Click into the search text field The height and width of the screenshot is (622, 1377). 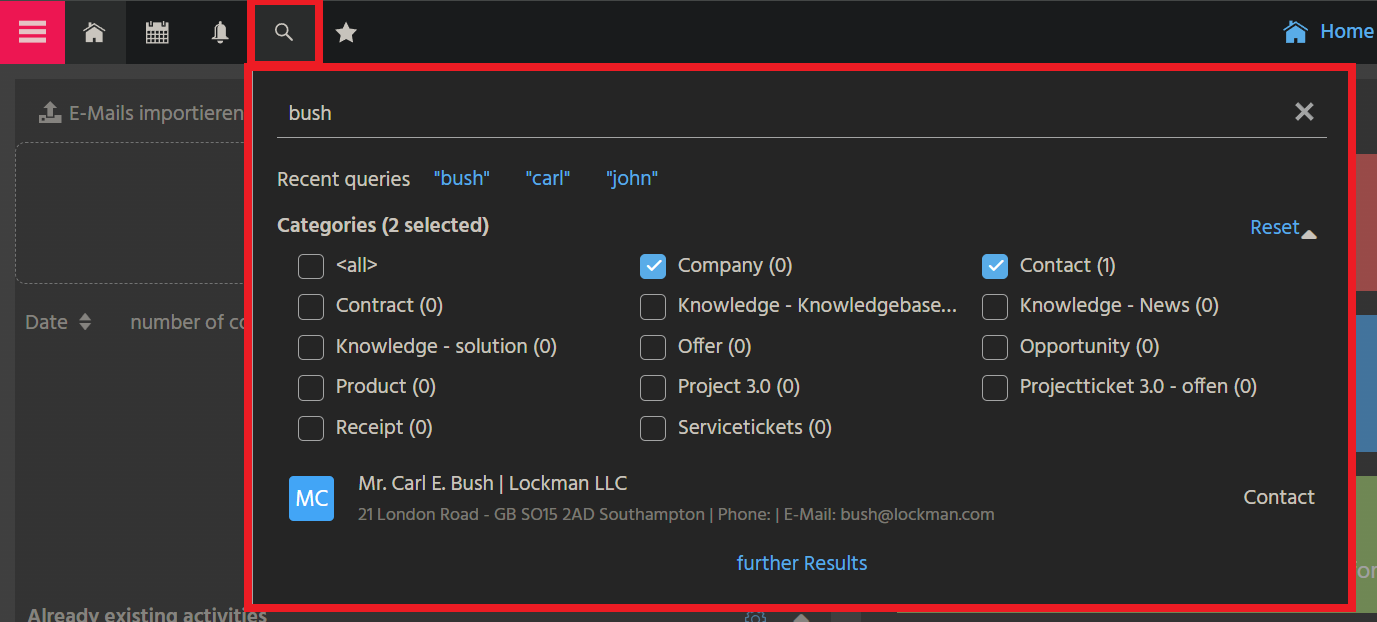(780, 113)
